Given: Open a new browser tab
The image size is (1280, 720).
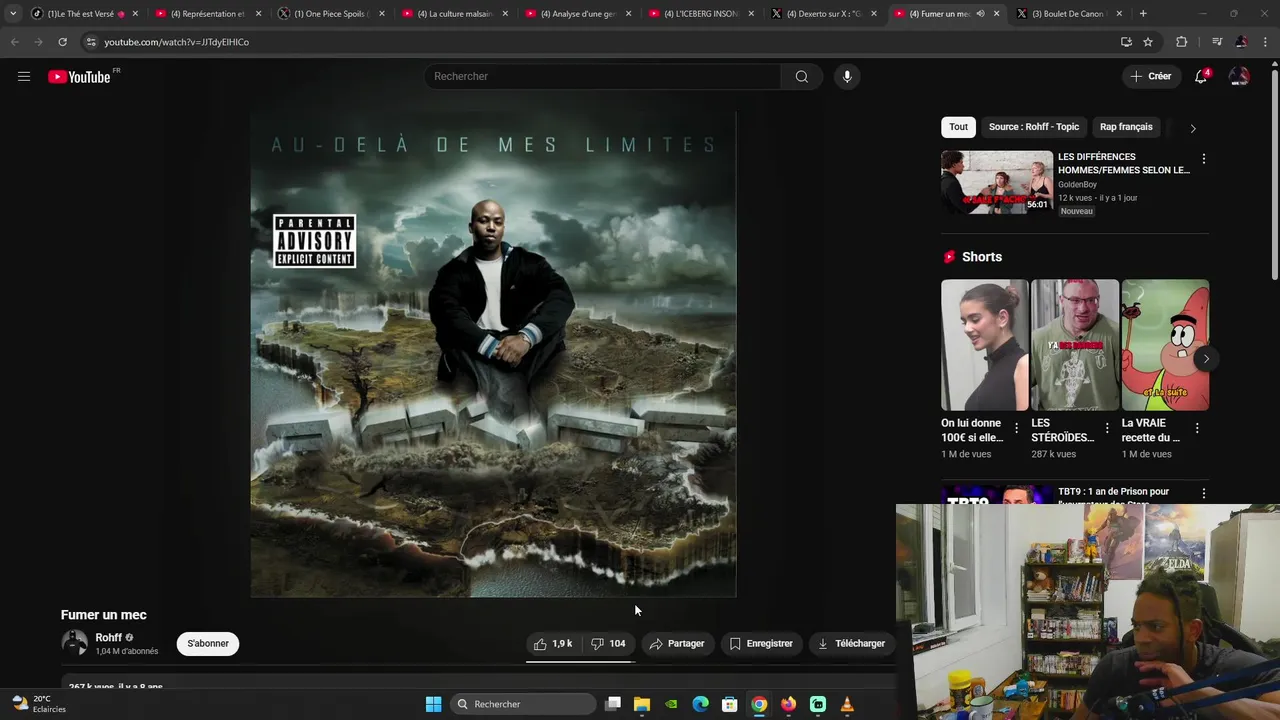Looking at the screenshot, I should (1143, 14).
